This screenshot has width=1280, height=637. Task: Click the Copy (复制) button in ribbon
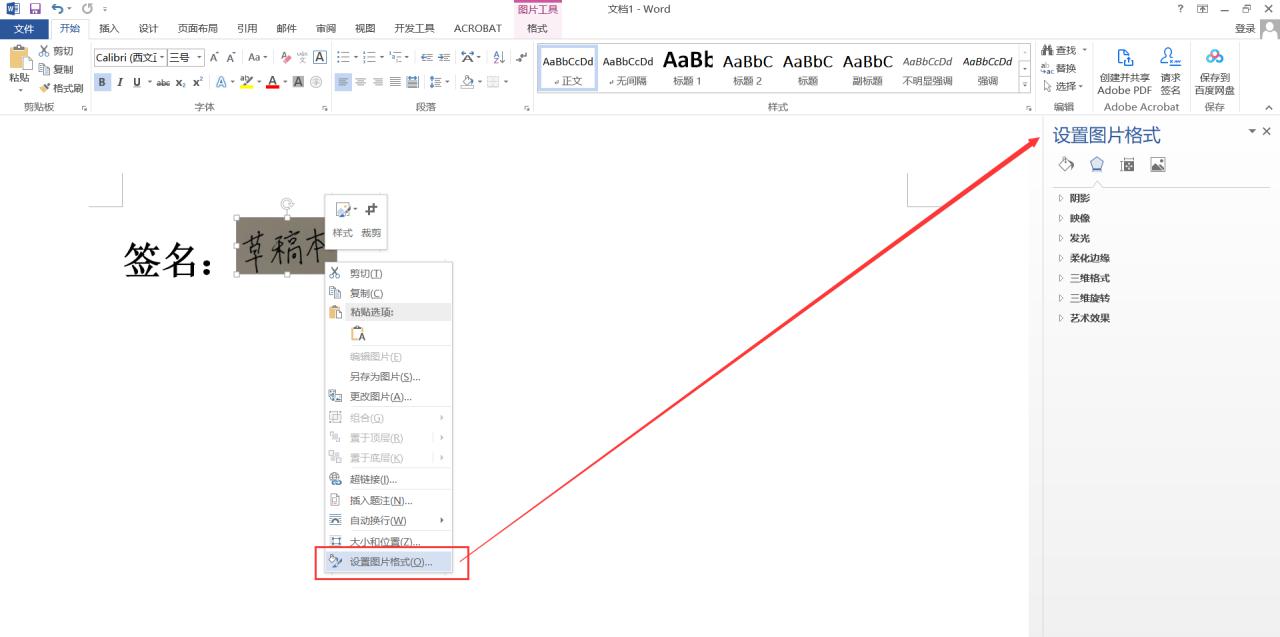click(56, 69)
